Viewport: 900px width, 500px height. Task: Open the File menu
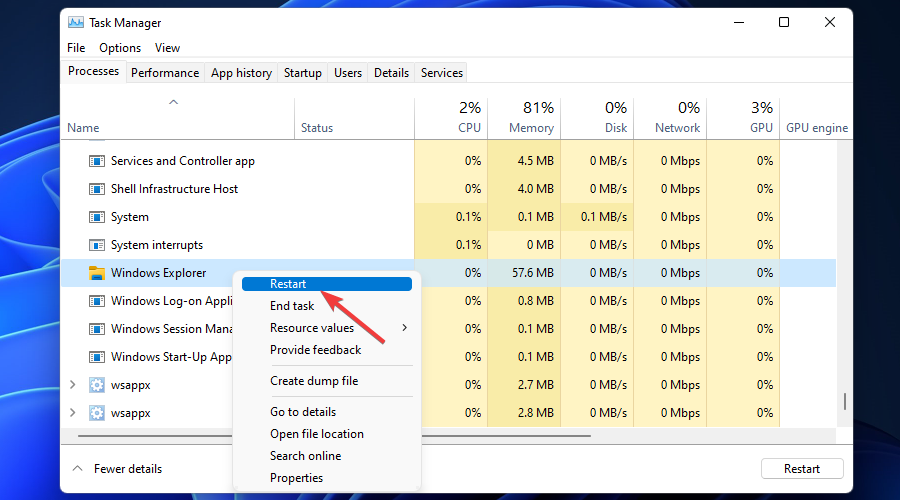point(76,48)
